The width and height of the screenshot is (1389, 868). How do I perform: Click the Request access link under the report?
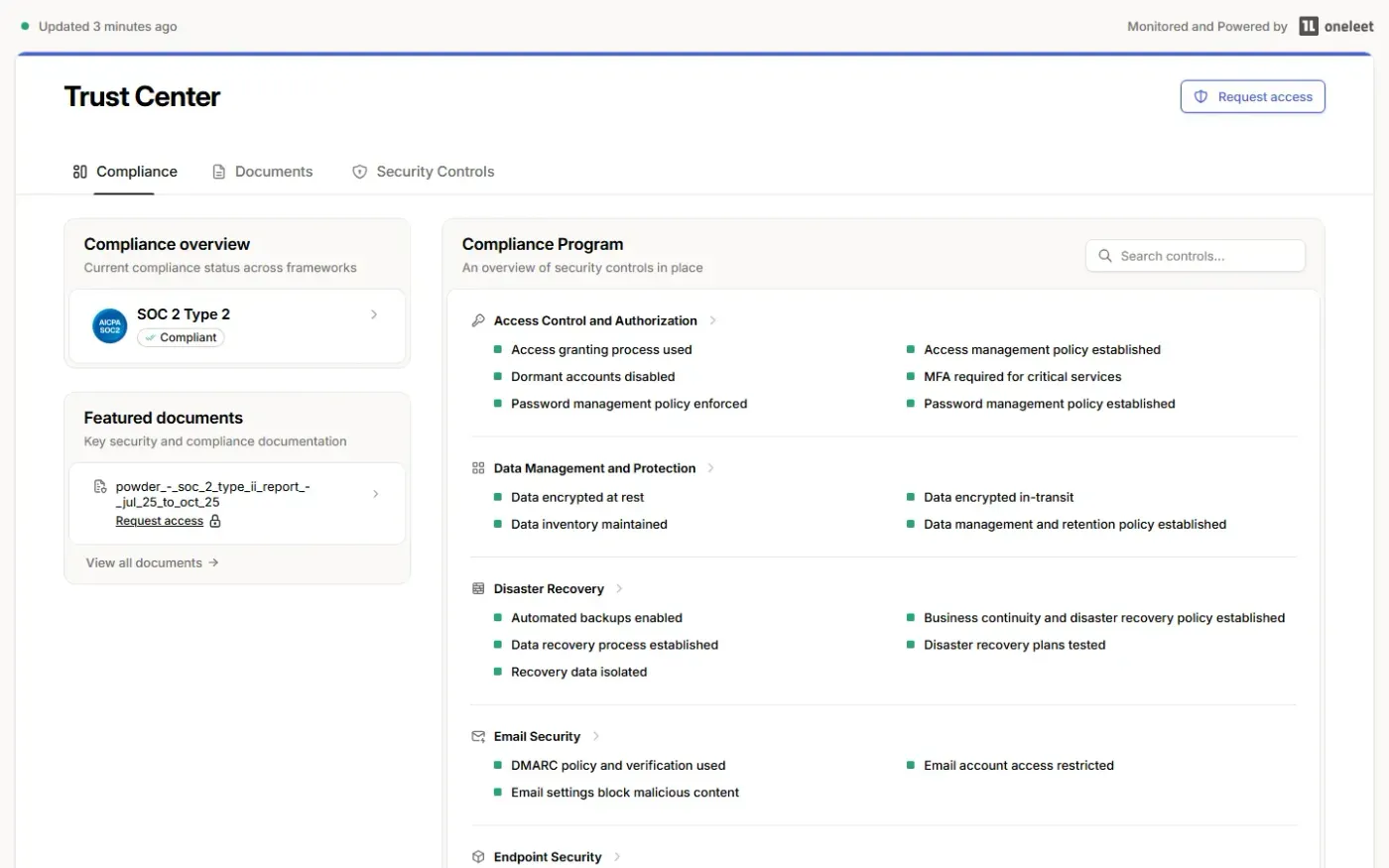coord(160,521)
